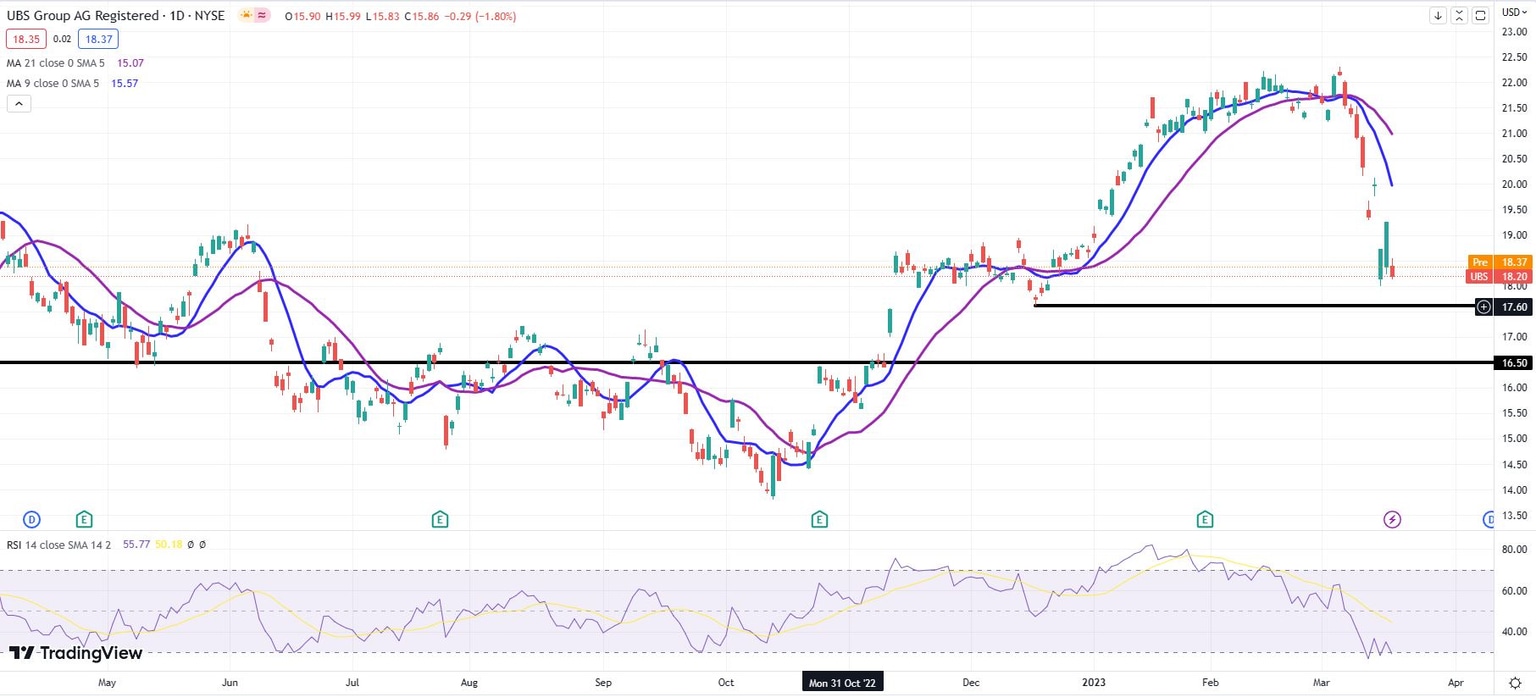Click the 0.02 spread value
This screenshot has height=696, width=1536.
pyautogui.click(x=61, y=39)
